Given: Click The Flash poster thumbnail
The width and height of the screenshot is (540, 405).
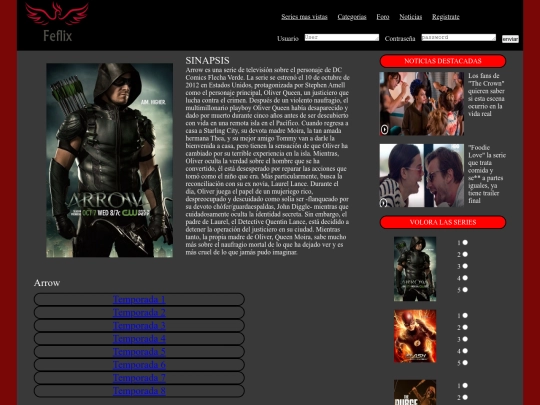Looking at the screenshot, I should pos(415,336).
